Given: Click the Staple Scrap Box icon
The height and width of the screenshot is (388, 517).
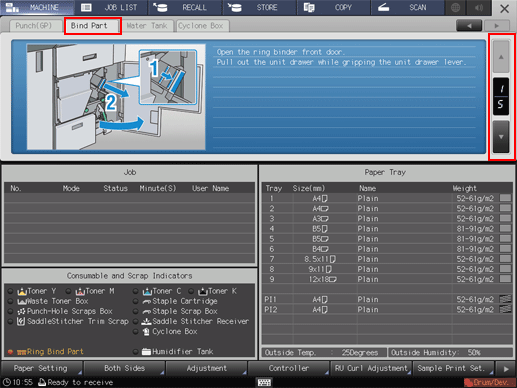Looking at the screenshot, I should click(147, 312).
